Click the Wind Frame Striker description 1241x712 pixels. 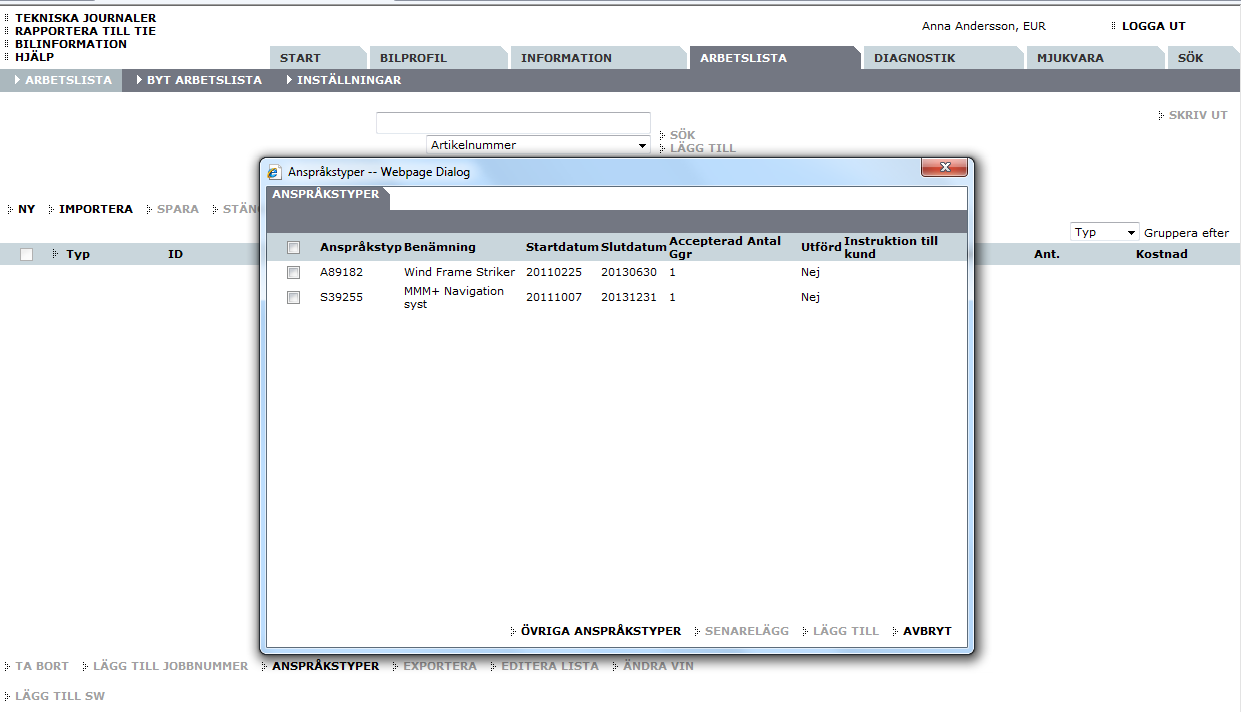tap(459, 272)
